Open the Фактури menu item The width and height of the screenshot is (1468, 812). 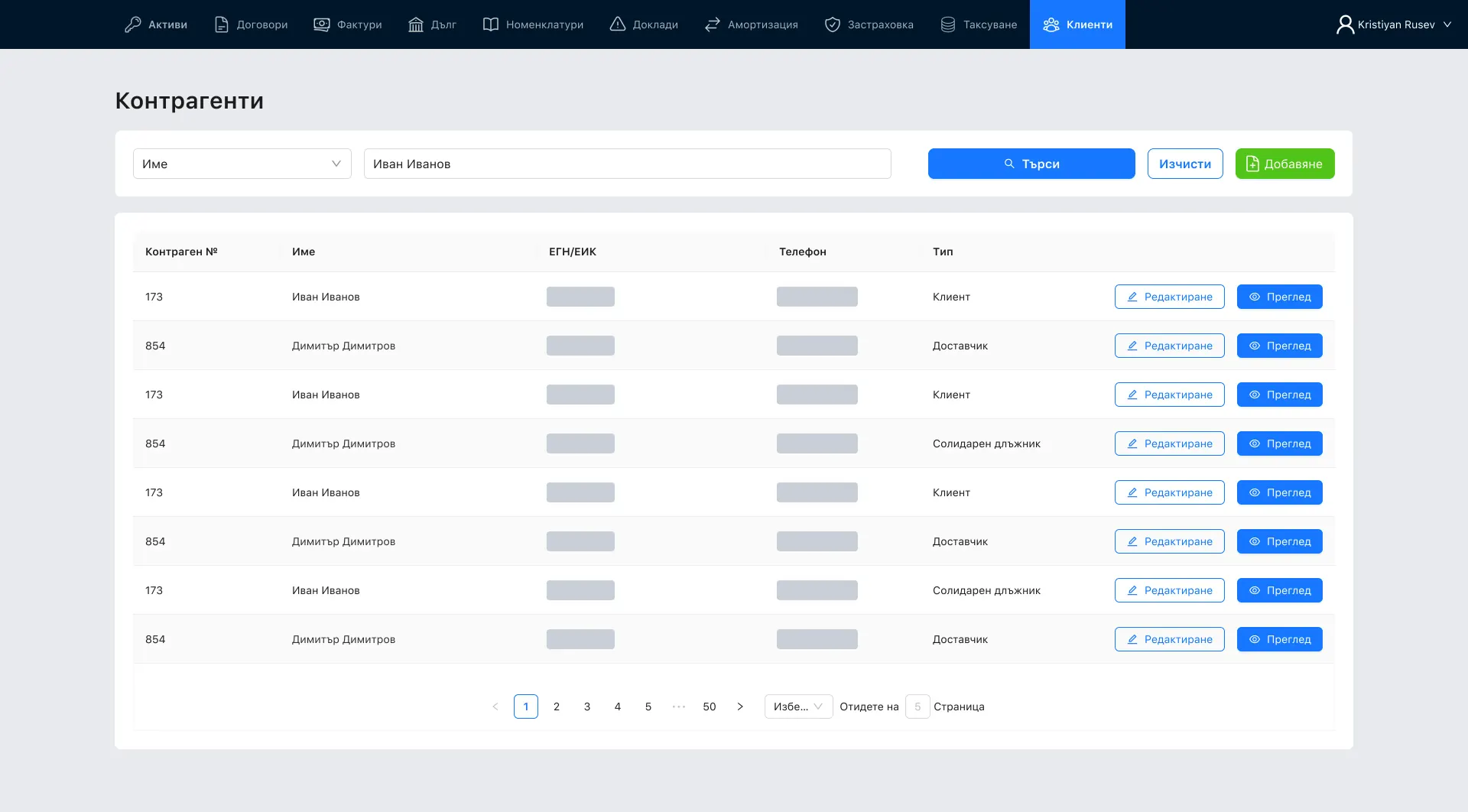click(x=348, y=24)
